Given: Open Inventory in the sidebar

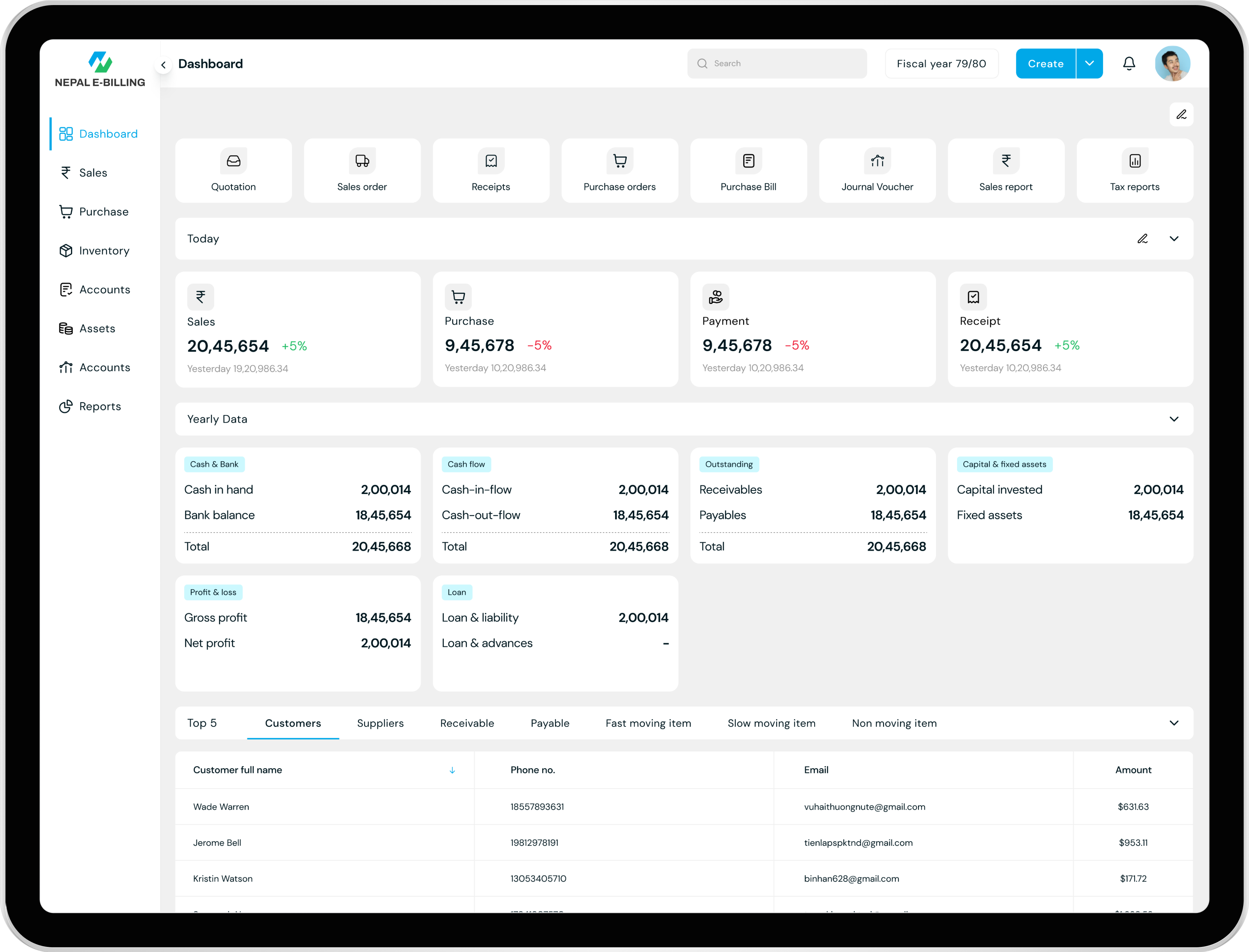Looking at the screenshot, I should [95, 250].
